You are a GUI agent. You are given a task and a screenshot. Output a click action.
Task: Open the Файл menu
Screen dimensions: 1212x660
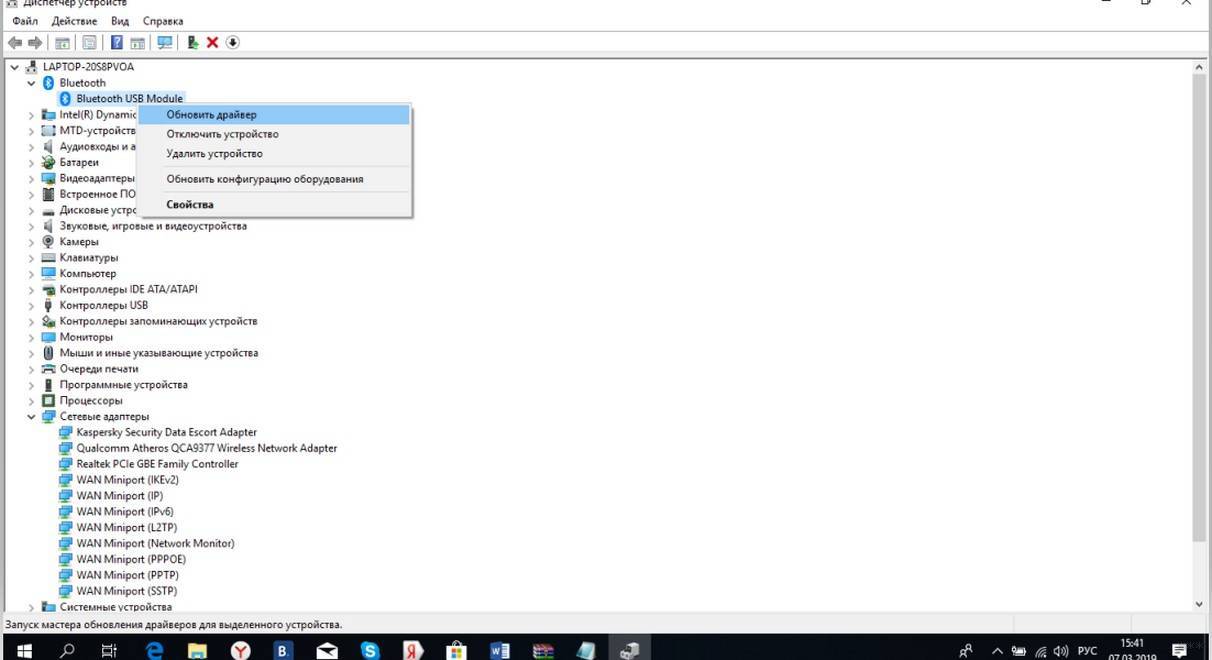coord(25,21)
